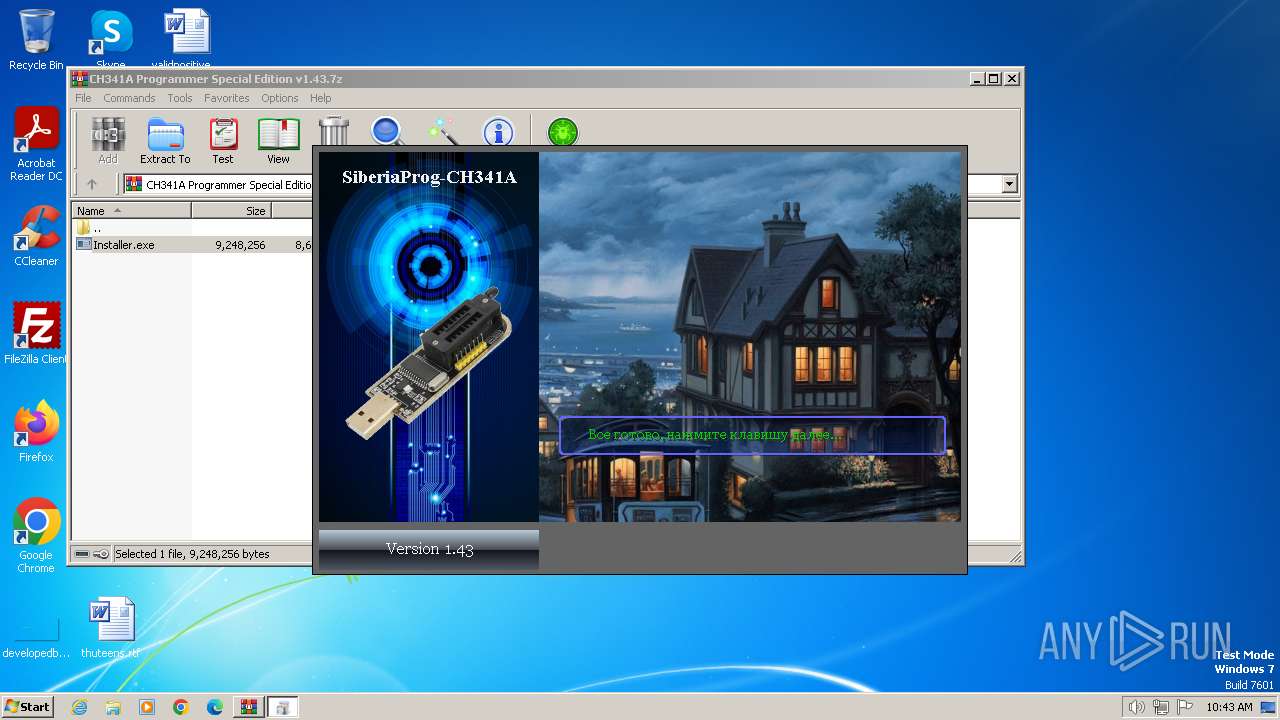1280x720 pixels.
Task: Open Chrome from the taskbar
Action: 181,707
